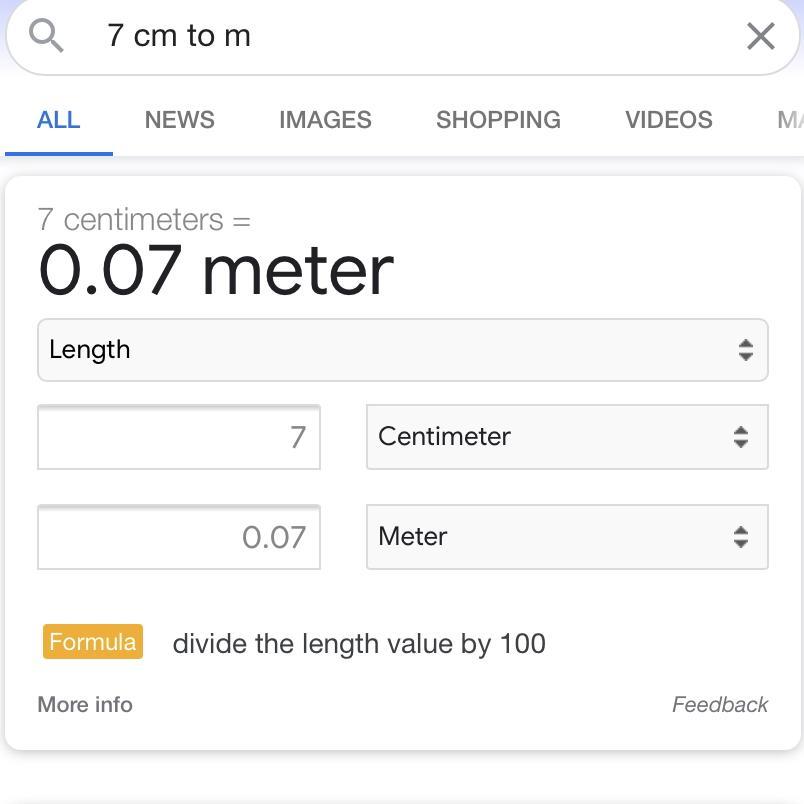Clear the search query with the X
Screen dimensions: 804x804
click(761, 36)
